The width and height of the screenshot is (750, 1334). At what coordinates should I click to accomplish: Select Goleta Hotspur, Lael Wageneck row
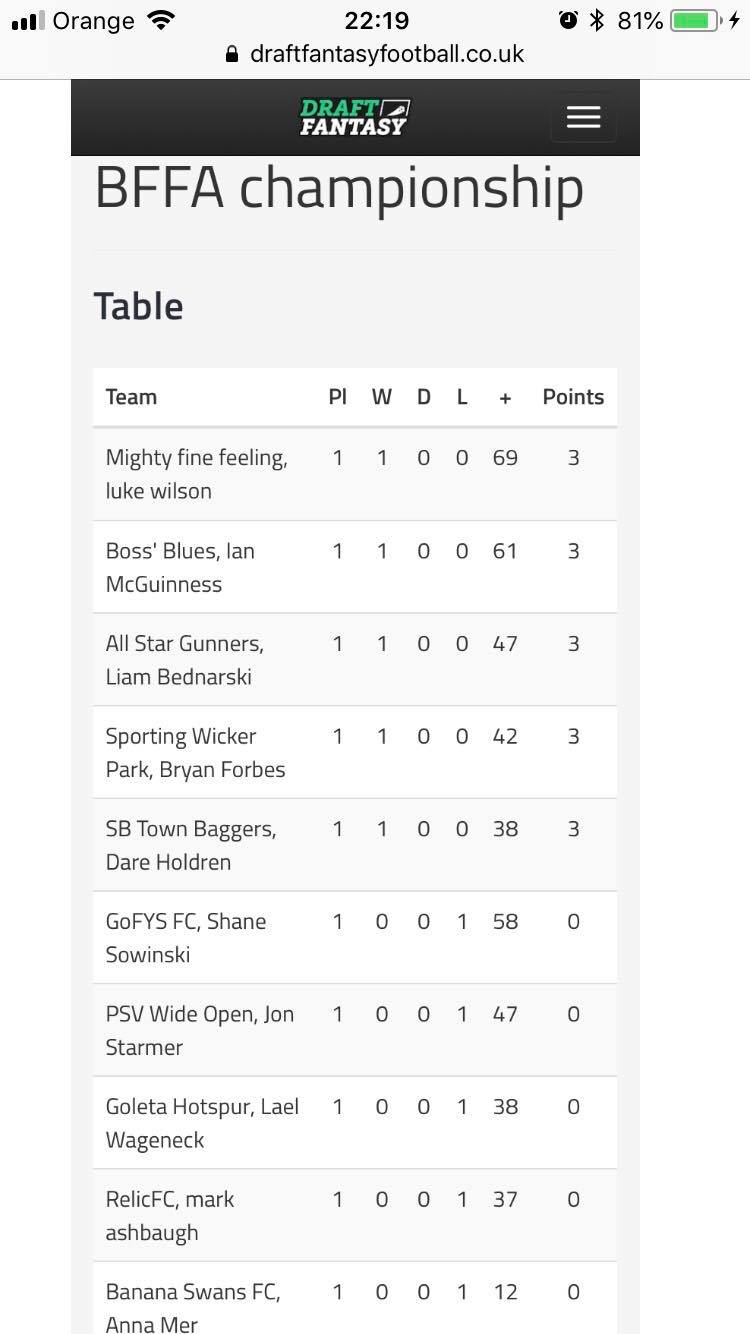pyautogui.click(x=355, y=1123)
